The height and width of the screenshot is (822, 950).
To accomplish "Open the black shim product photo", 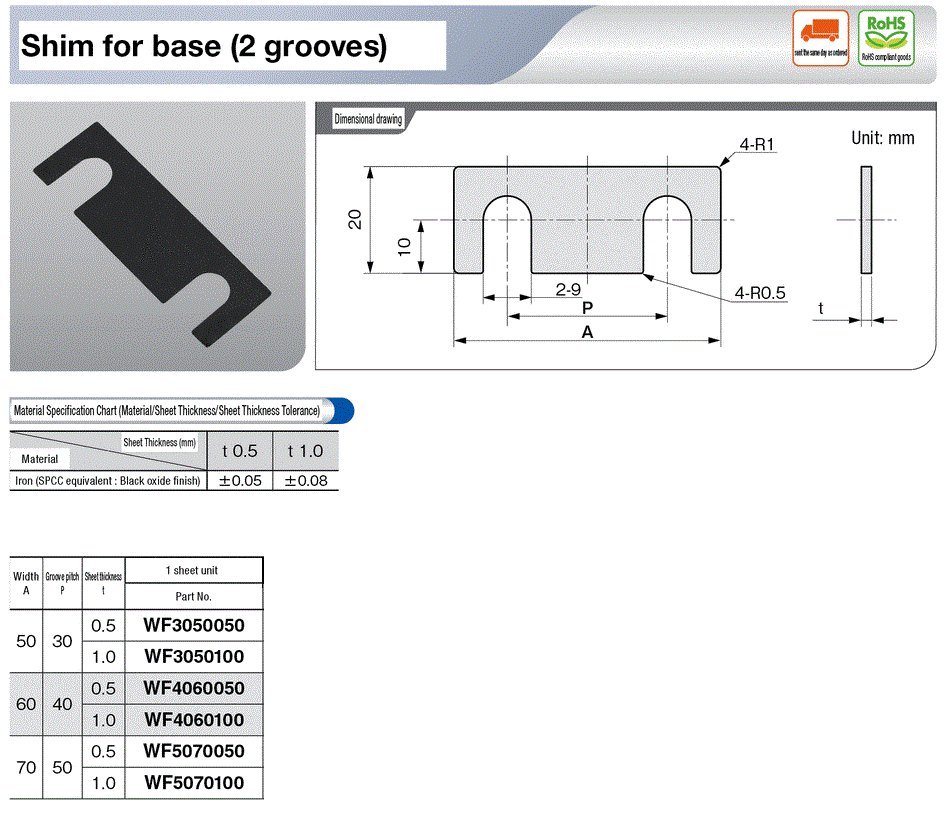I will (157, 236).
